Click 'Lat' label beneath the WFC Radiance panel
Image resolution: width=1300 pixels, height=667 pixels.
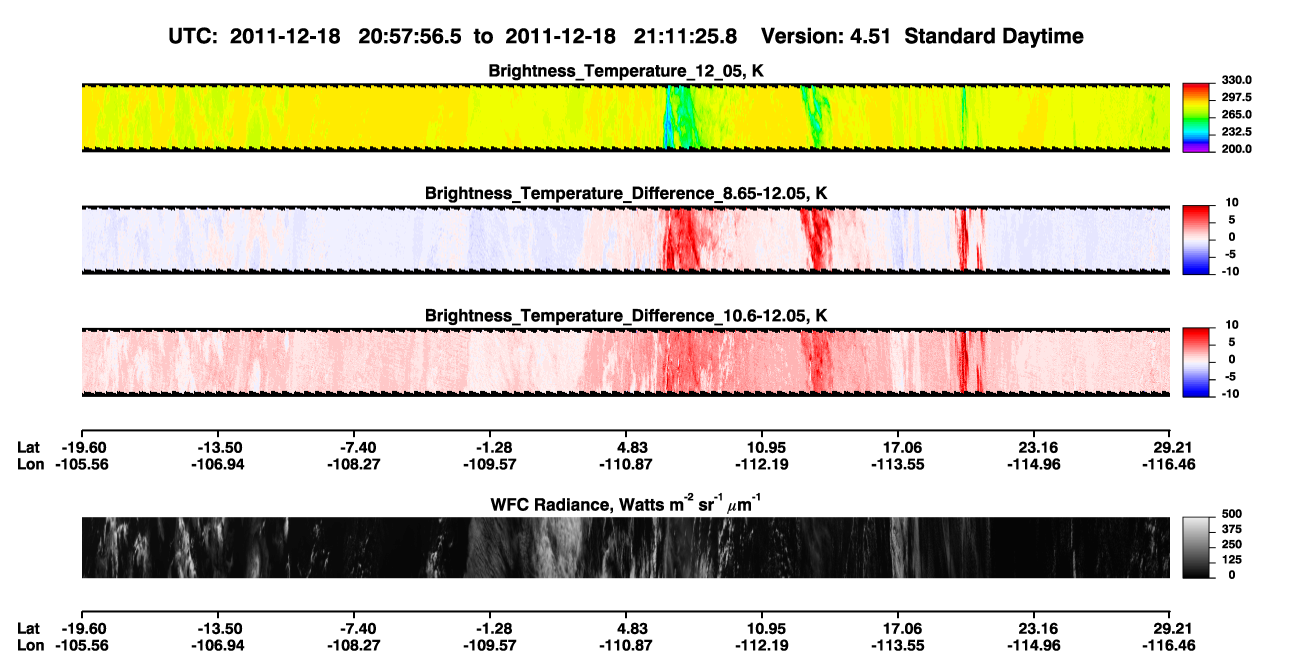(x=28, y=629)
